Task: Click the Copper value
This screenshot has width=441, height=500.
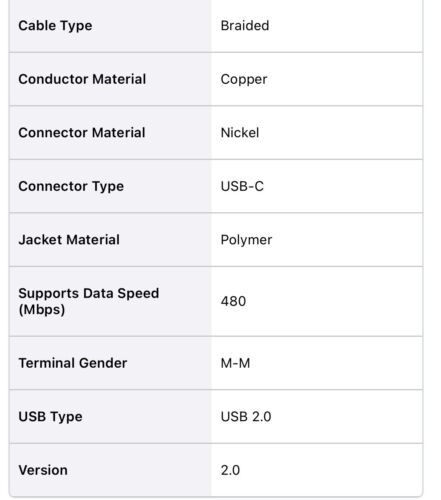Action: click(244, 80)
